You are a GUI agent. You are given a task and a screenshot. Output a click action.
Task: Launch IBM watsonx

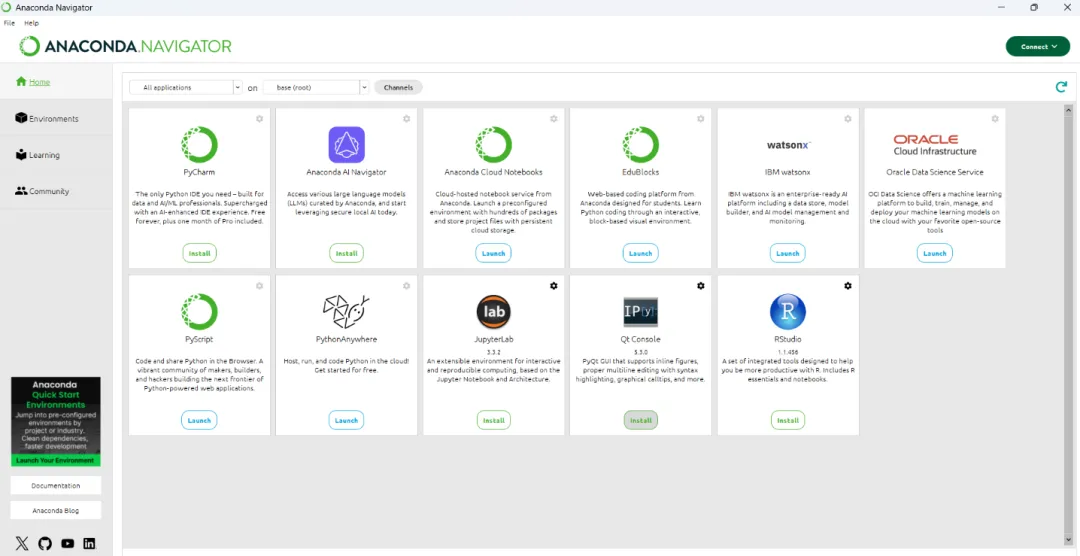click(788, 253)
